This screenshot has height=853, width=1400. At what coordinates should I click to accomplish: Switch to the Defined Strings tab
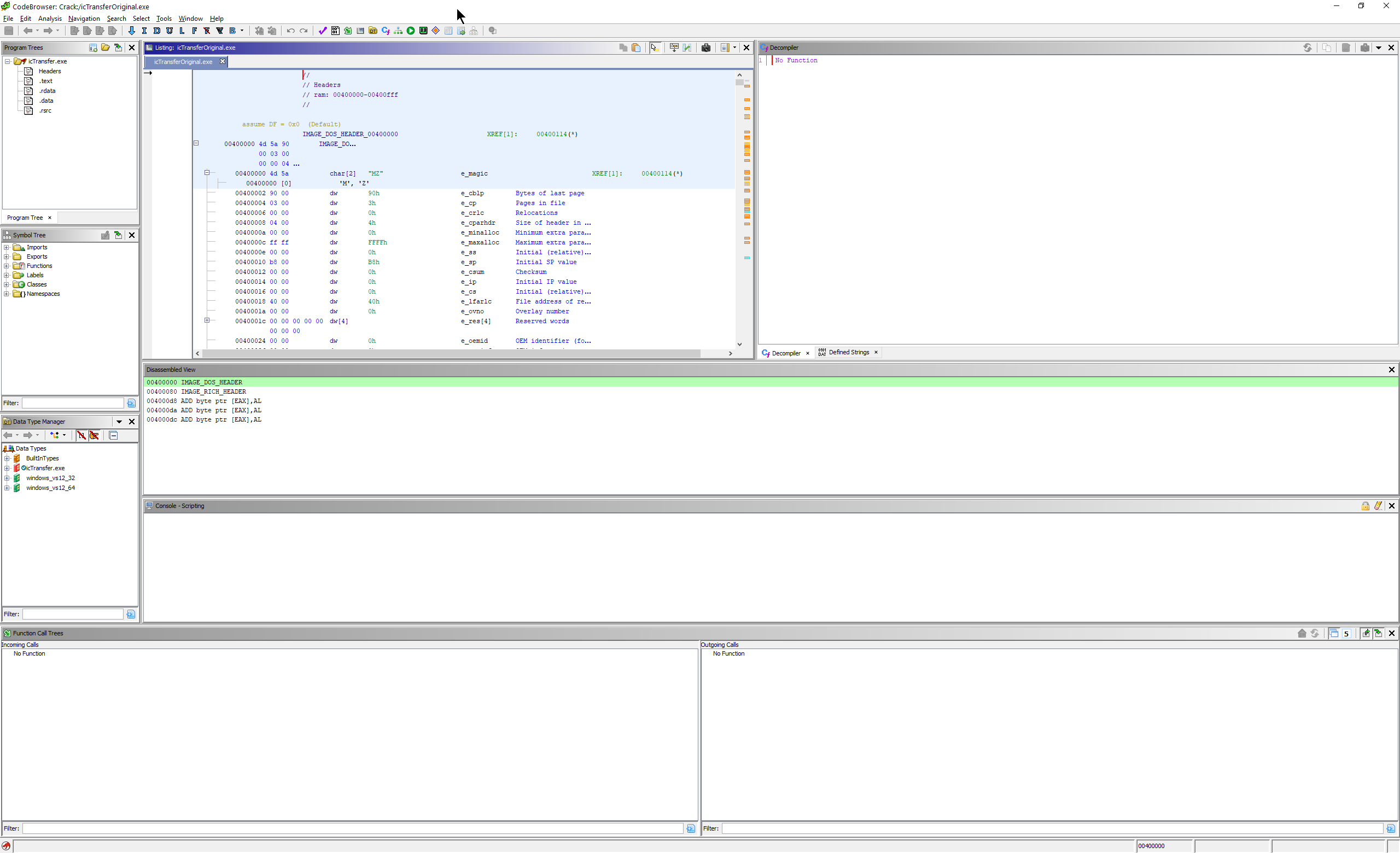848,352
